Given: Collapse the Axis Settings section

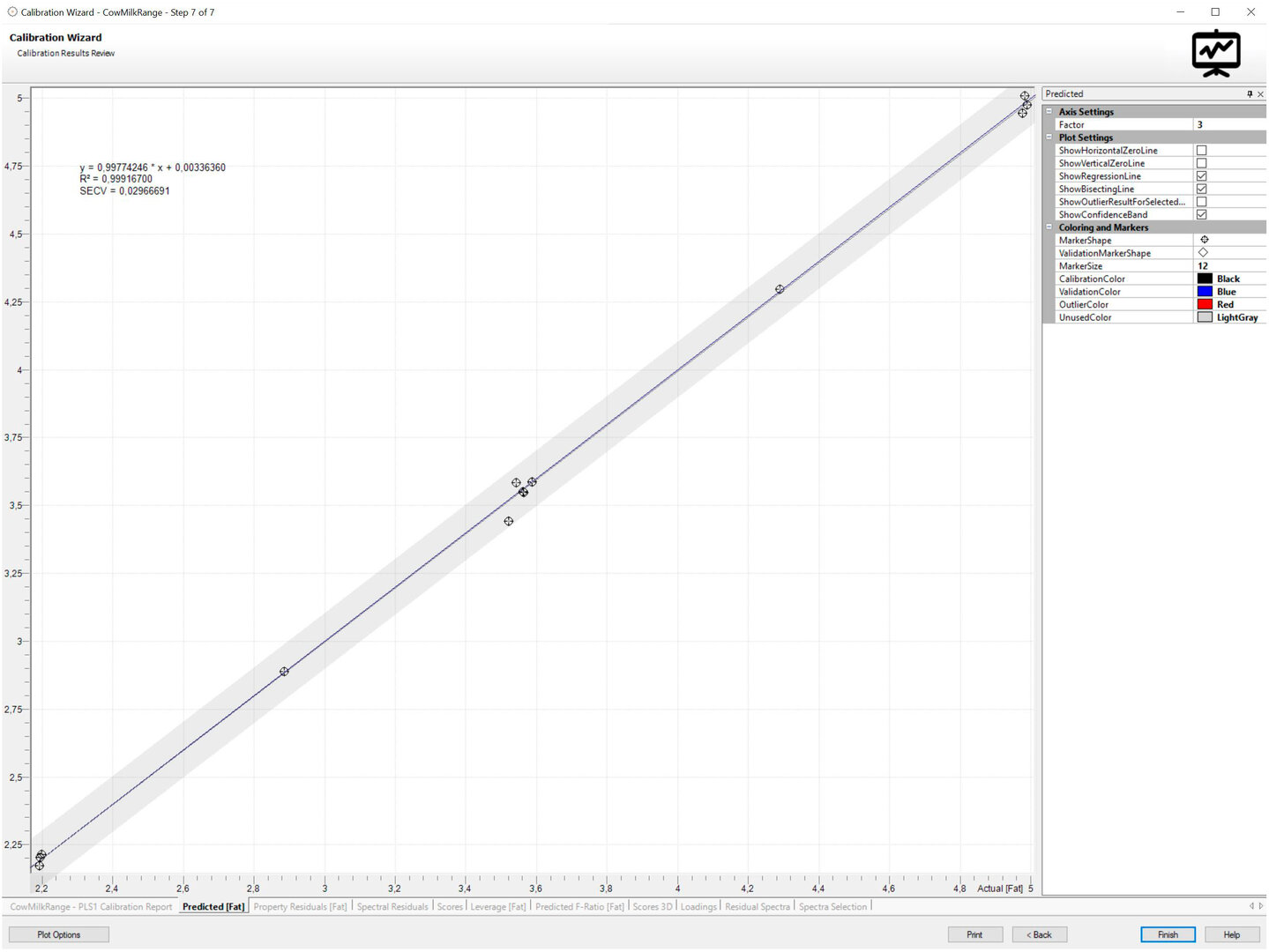Looking at the screenshot, I should (1049, 112).
